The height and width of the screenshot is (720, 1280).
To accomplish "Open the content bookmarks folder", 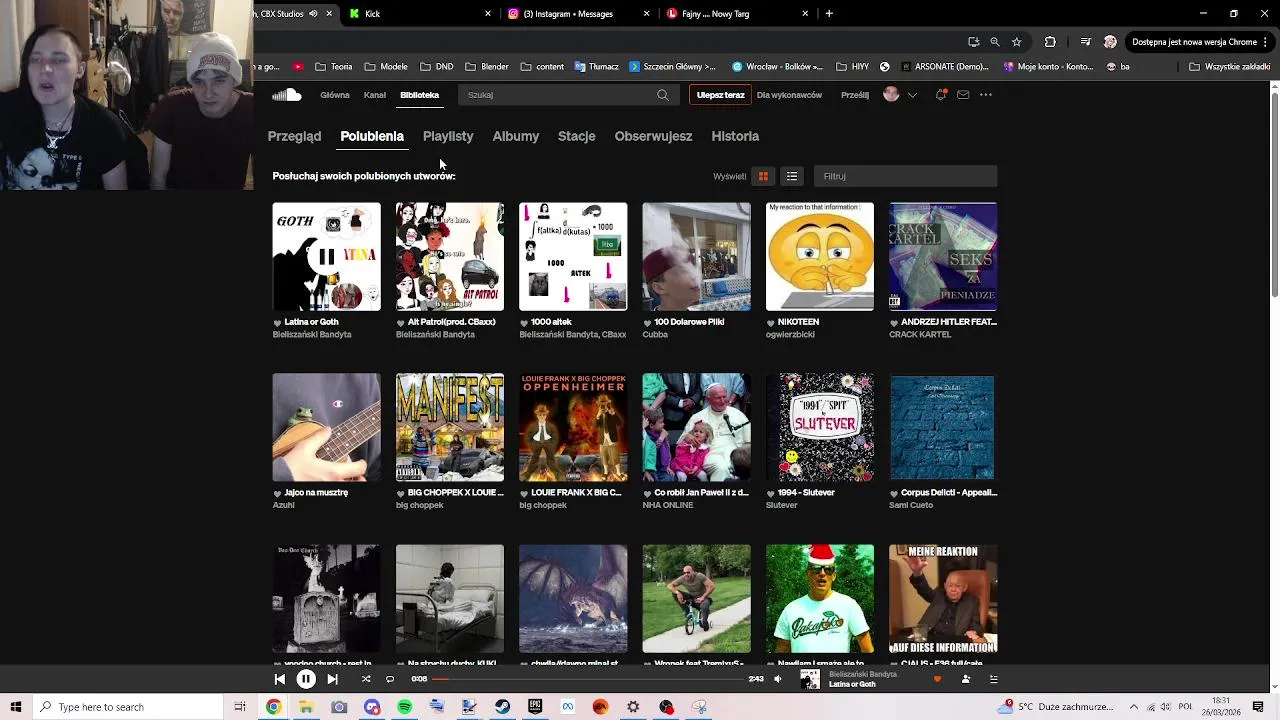I will (542, 67).
